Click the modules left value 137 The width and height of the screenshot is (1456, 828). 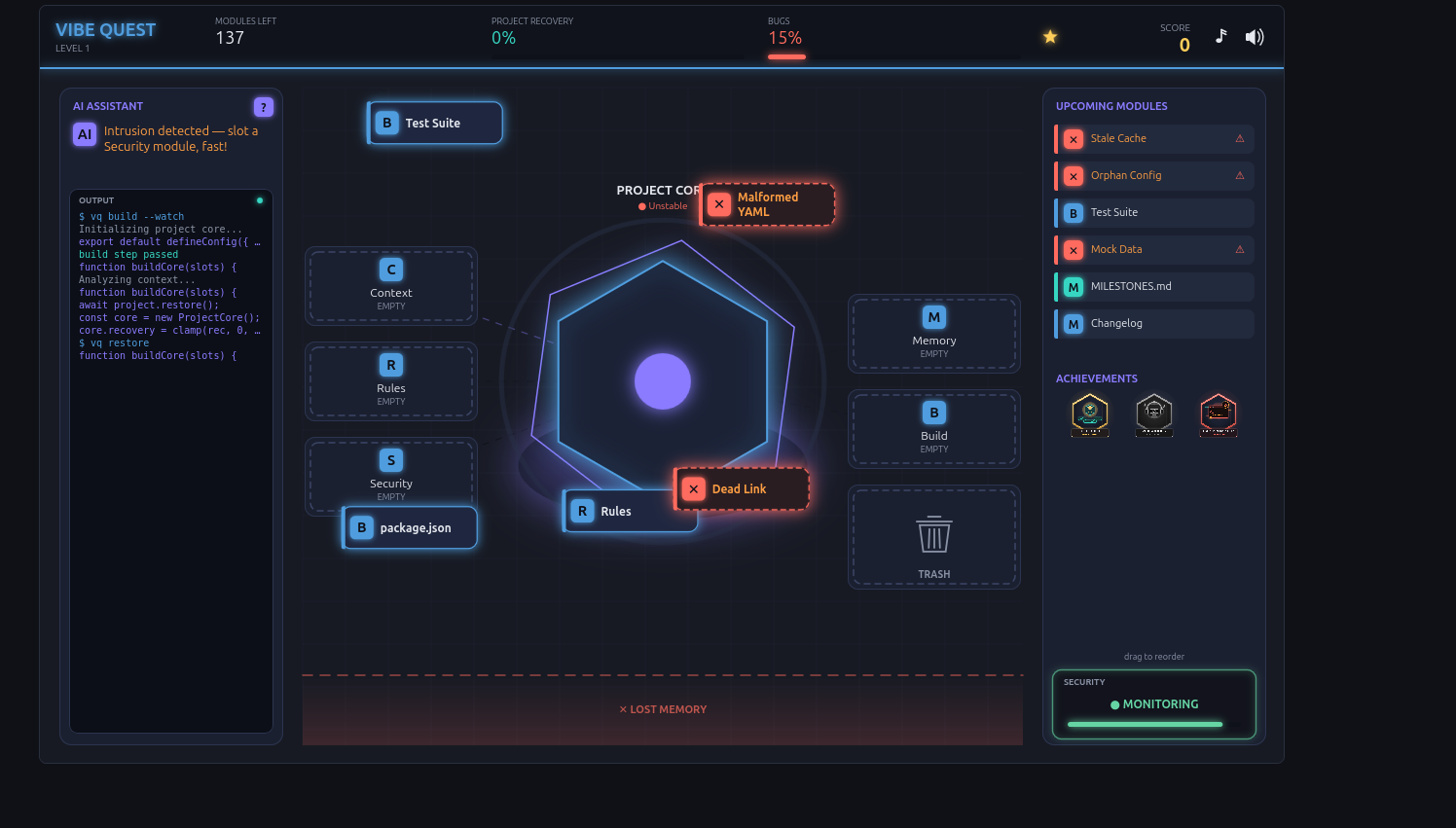click(230, 38)
